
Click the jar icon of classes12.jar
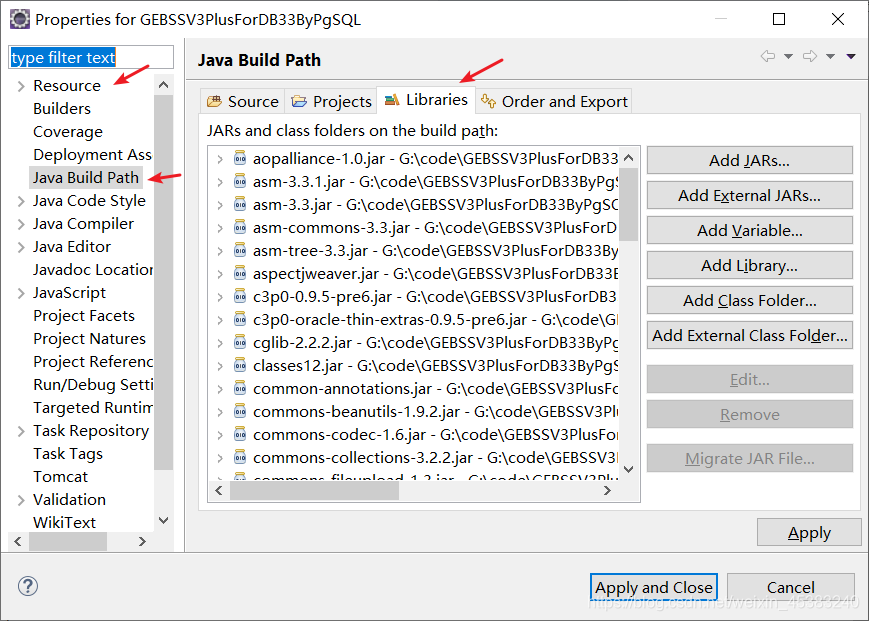coord(240,366)
